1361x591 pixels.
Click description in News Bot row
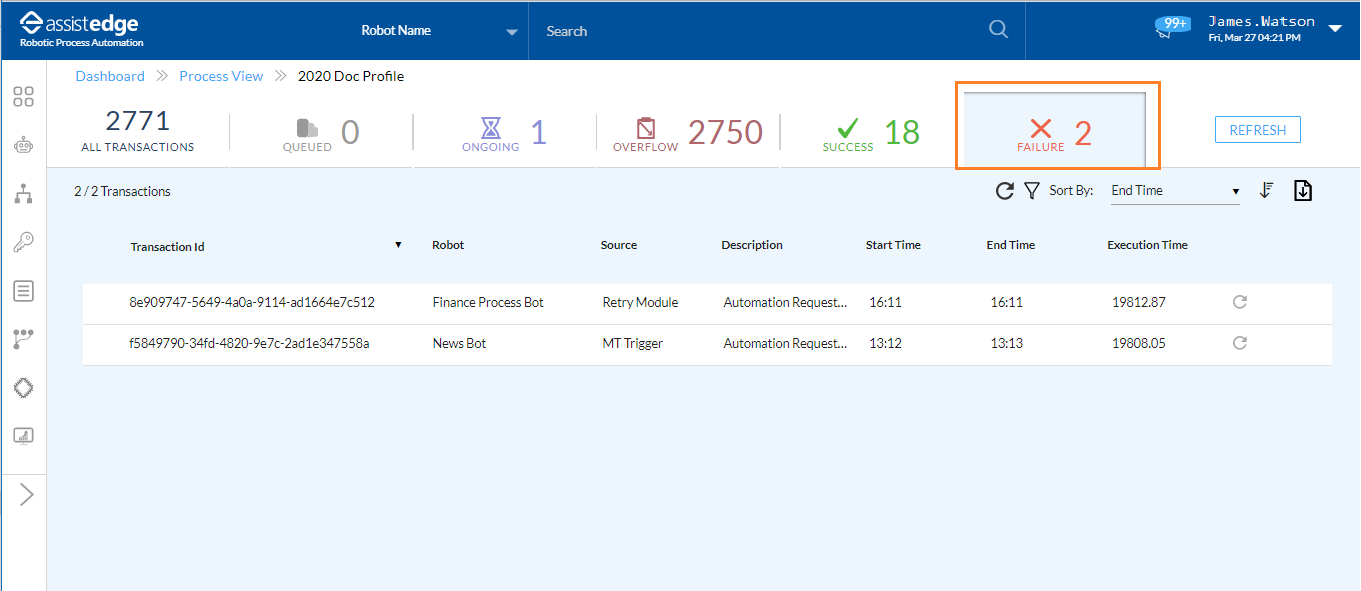pos(785,343)
